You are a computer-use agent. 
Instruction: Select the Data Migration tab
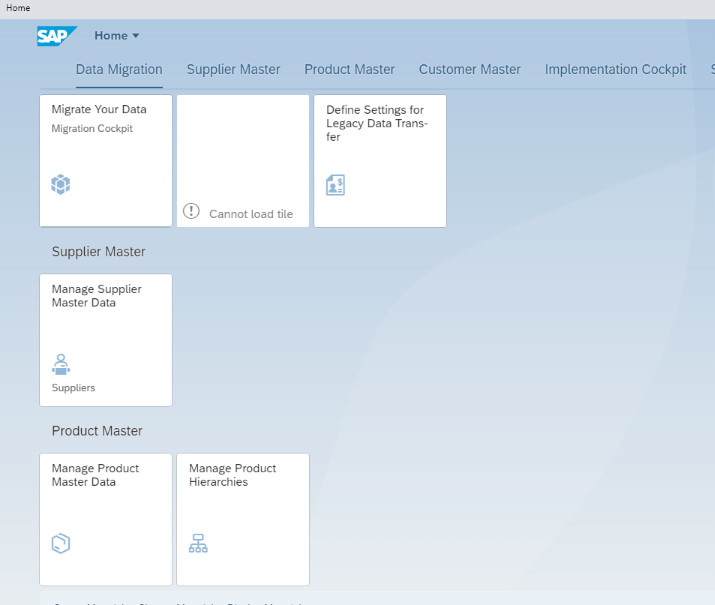click(x=119, y=69)
